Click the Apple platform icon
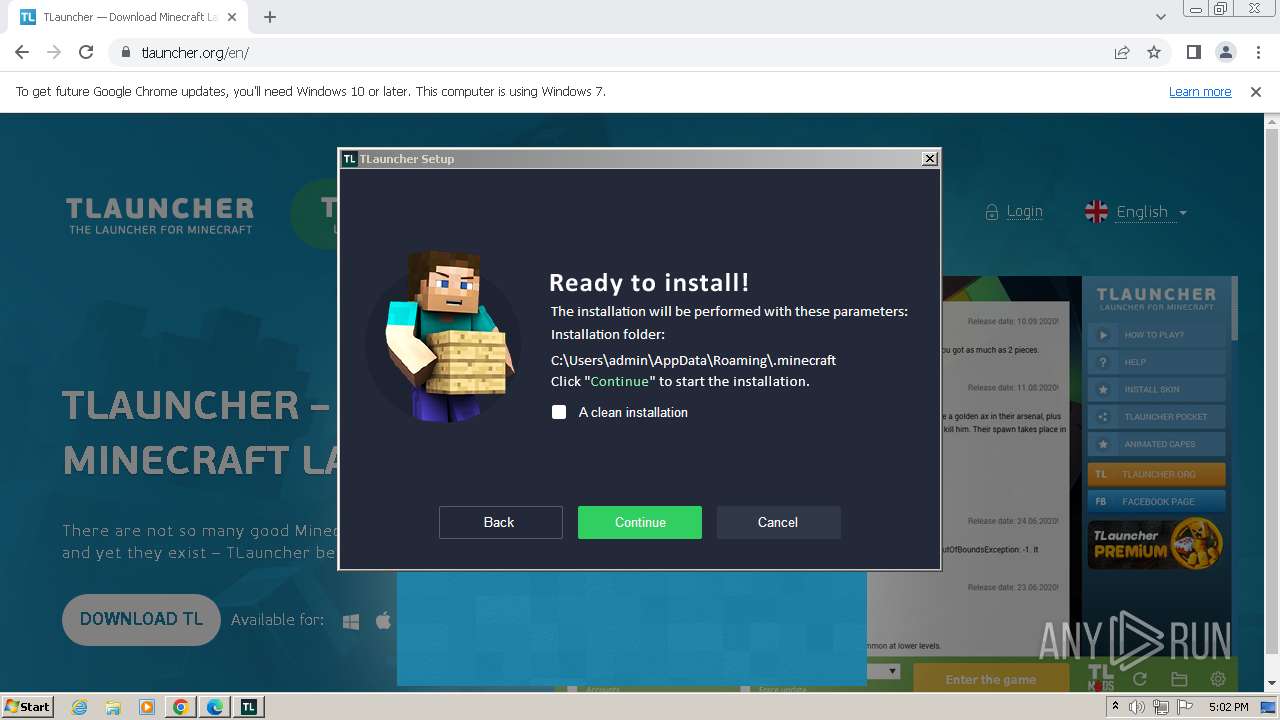 click(x=383, y=621)
